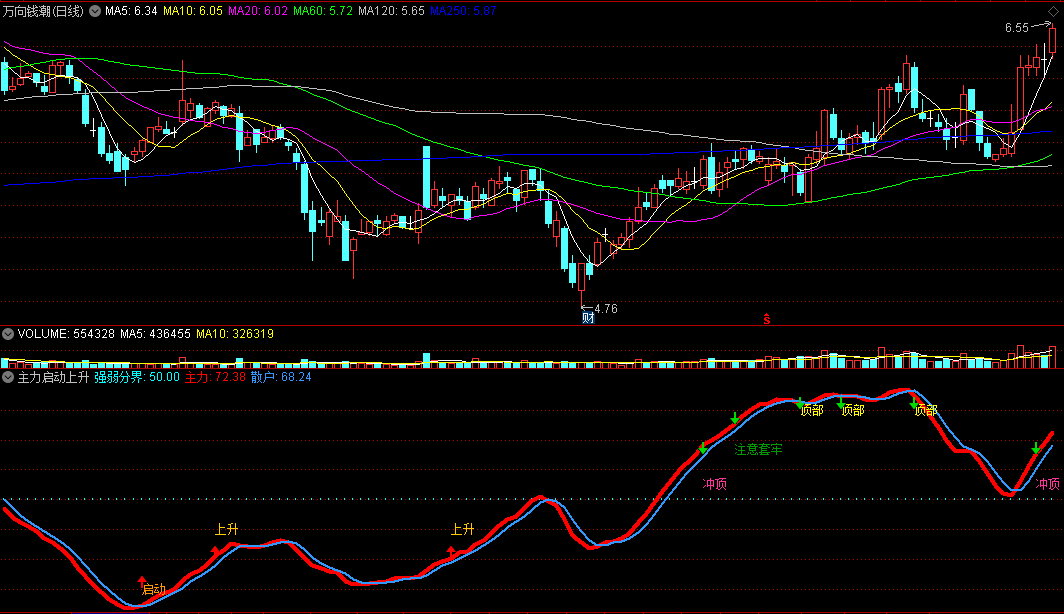Click the 启动 signal label
1064x614 pixels.
pos(155,590)
